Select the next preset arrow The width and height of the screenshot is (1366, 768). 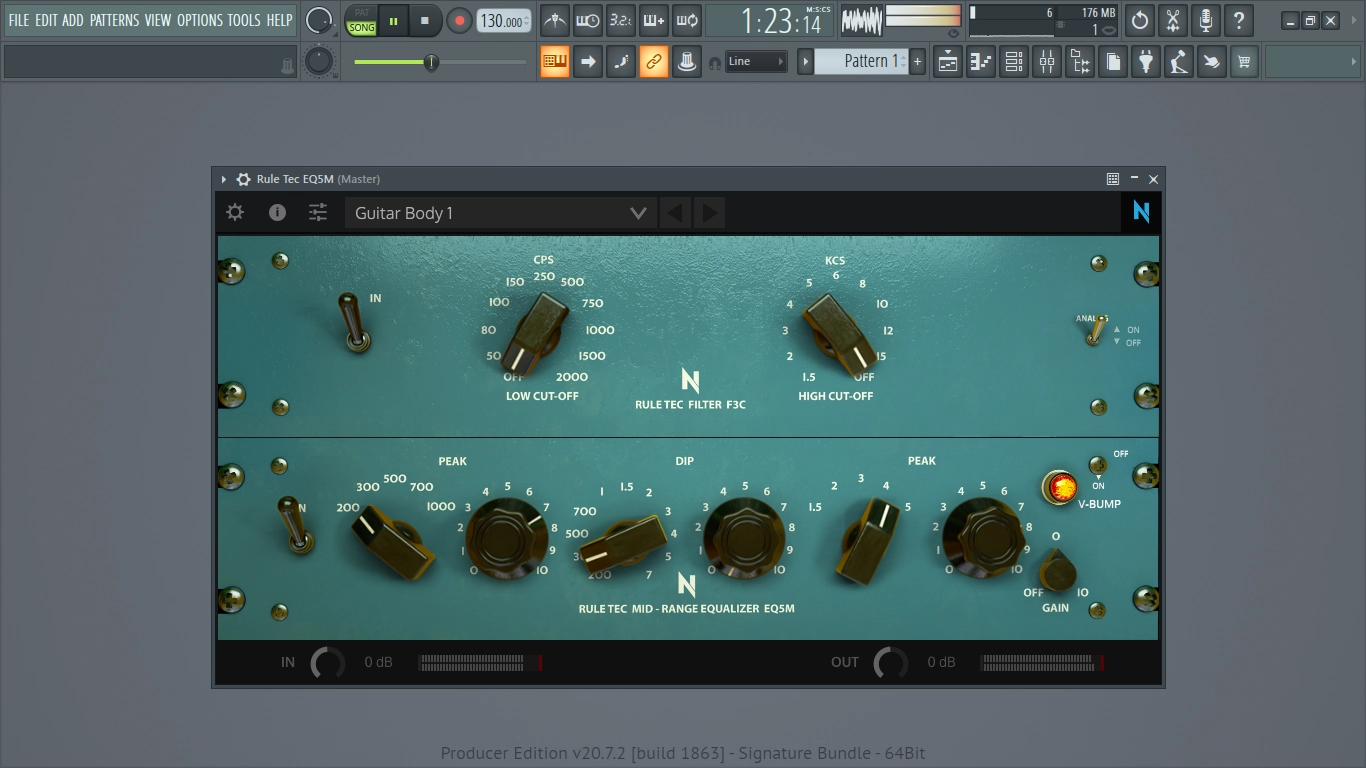pos(709,213)
